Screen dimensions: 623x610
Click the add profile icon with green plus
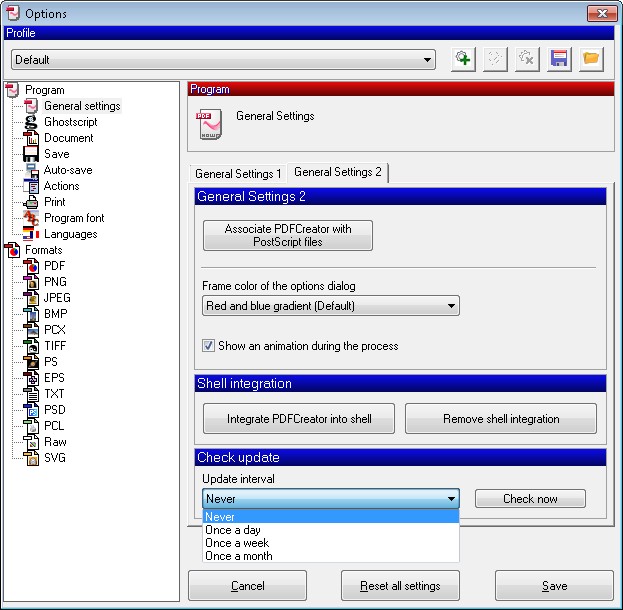pos(463,60)
